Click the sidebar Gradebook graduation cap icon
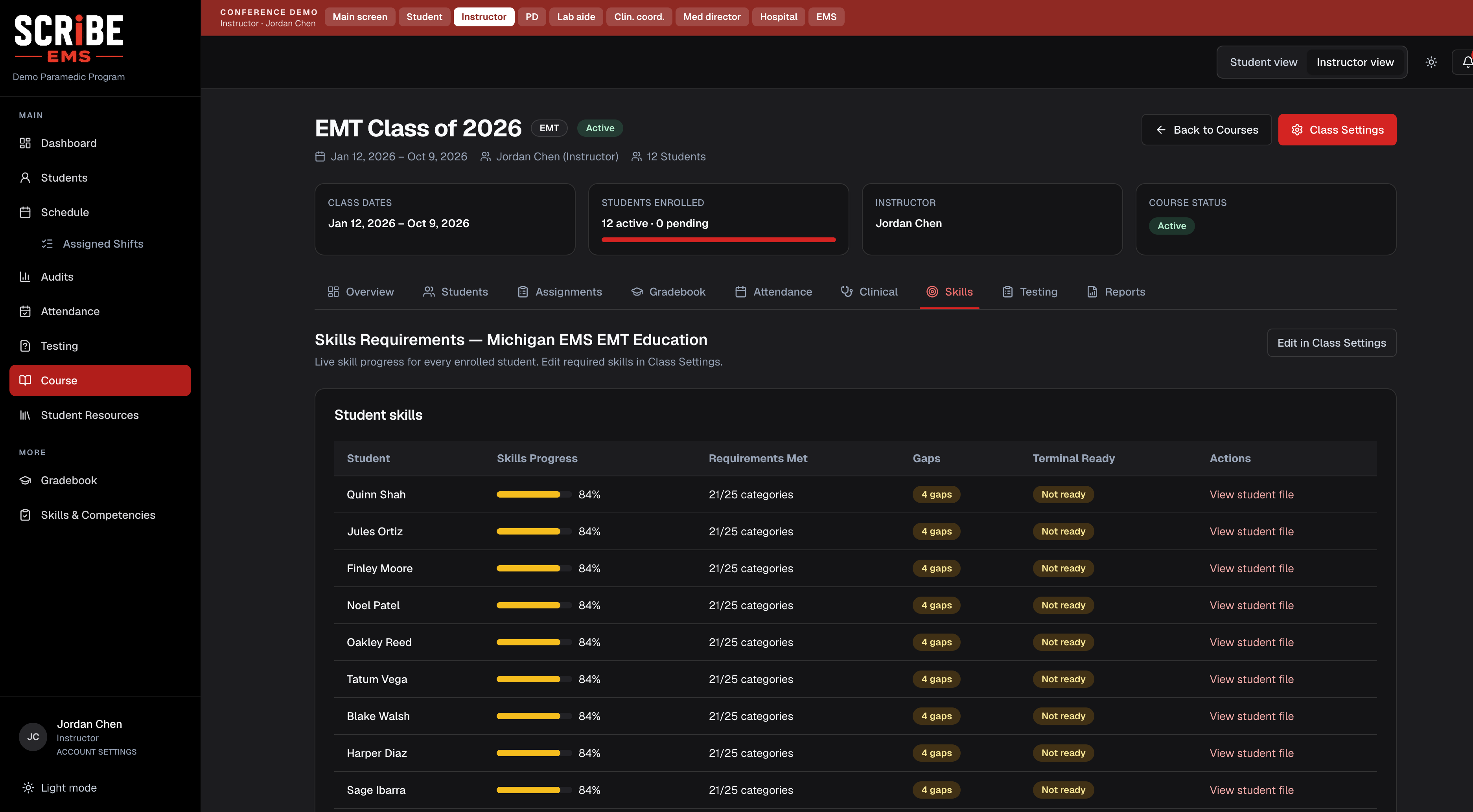Screen dimensions: 1473x812 (x=25, y=481)
